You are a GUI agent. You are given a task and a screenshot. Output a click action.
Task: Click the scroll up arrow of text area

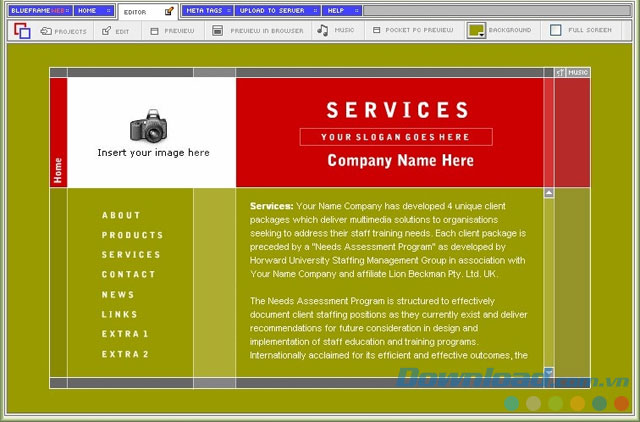[549, 193]
